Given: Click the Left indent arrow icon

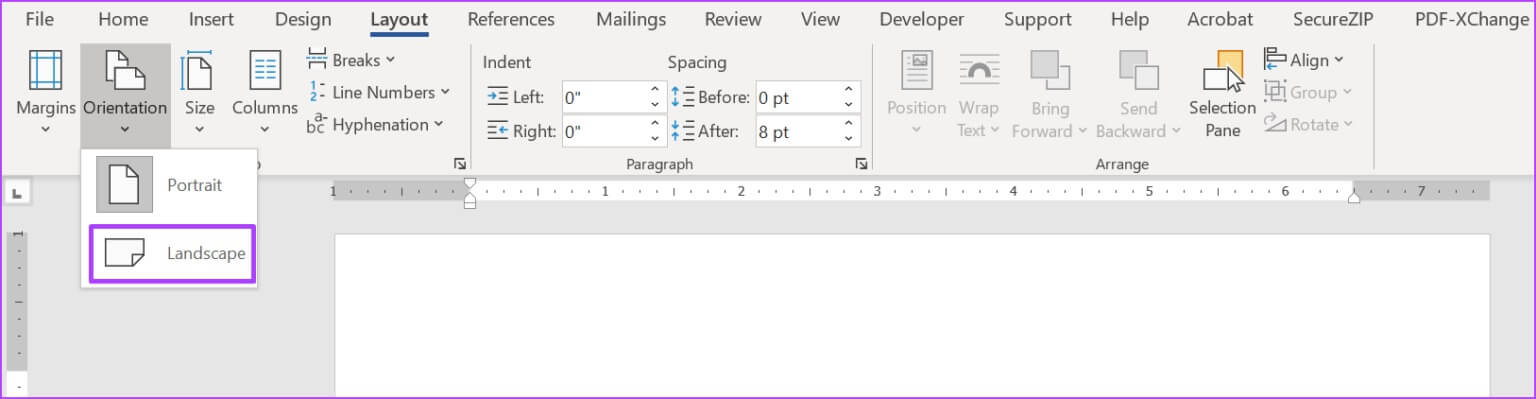Looking at the screenshot, I should click(497, 97).
